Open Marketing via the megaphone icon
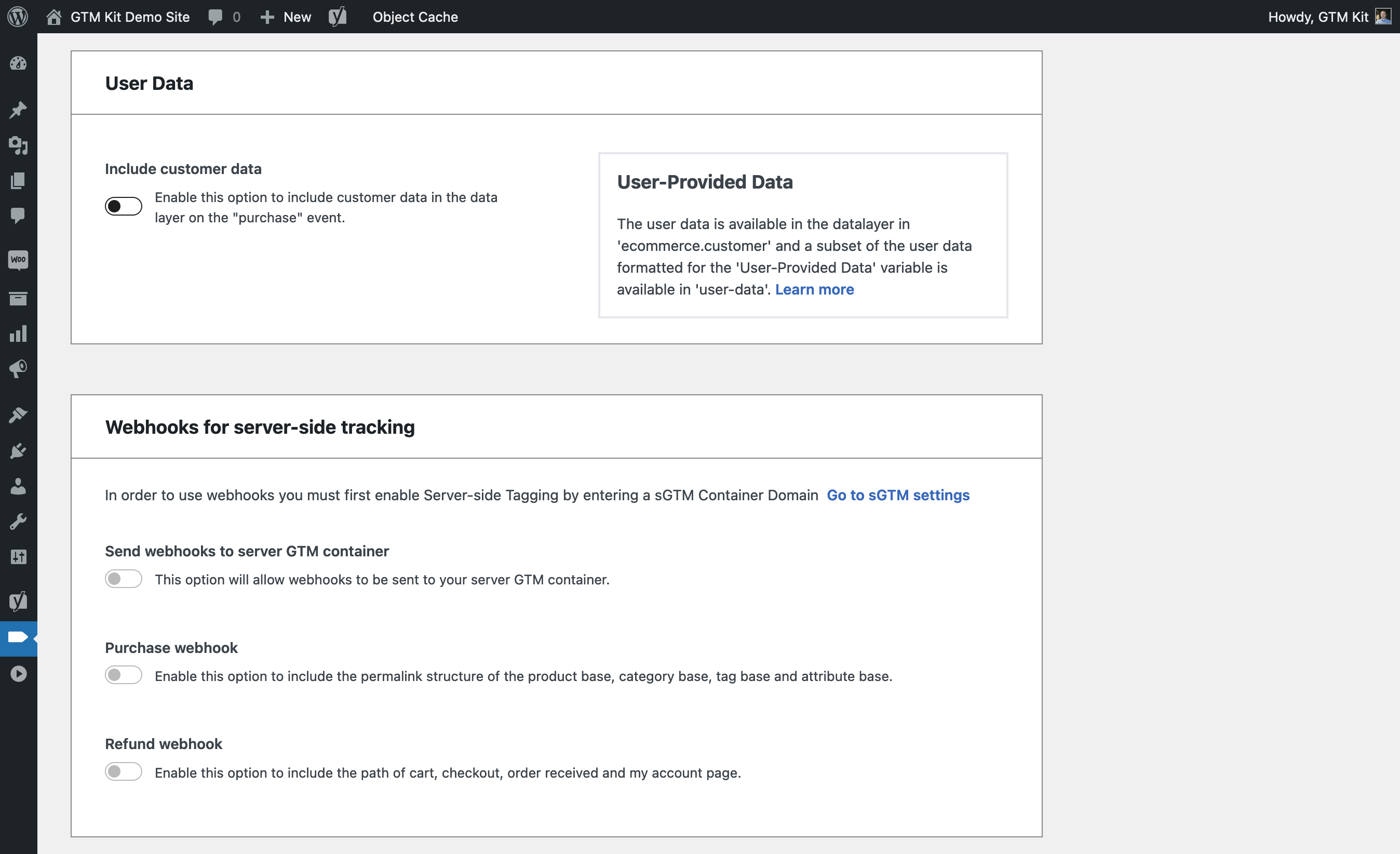Viewport: 1400px width, 854px height. click(x=19, y=368)
